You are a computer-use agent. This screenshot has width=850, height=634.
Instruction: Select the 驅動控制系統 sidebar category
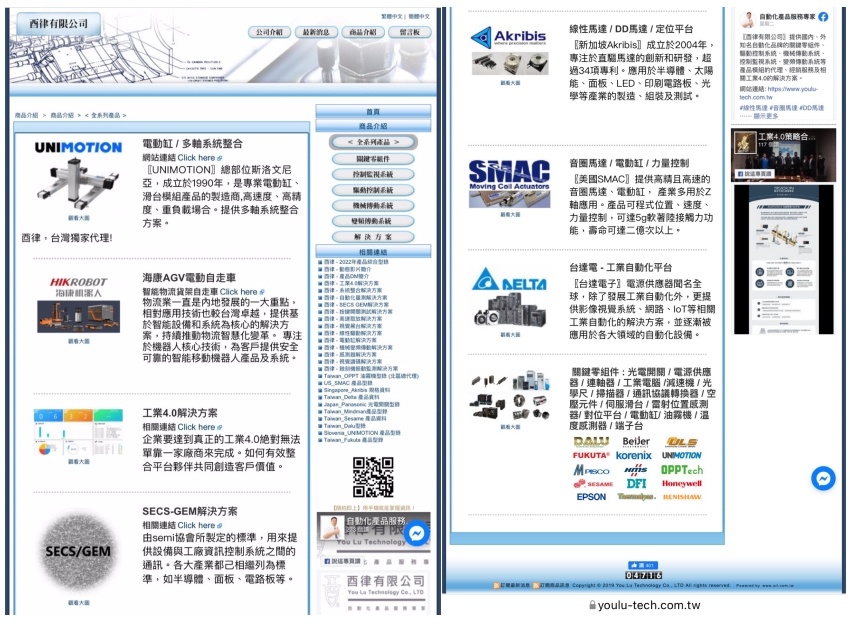coord(373,191)
